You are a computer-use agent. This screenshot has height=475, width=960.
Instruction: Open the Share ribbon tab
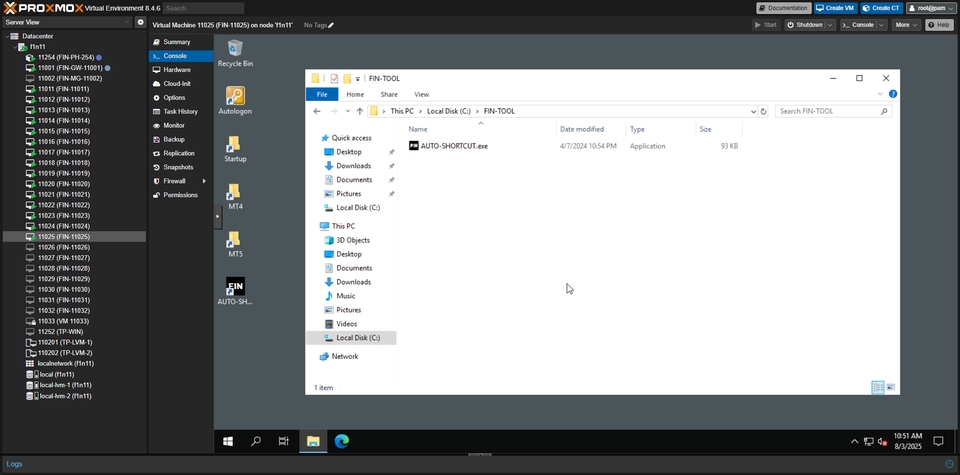(x=389, y=94)
